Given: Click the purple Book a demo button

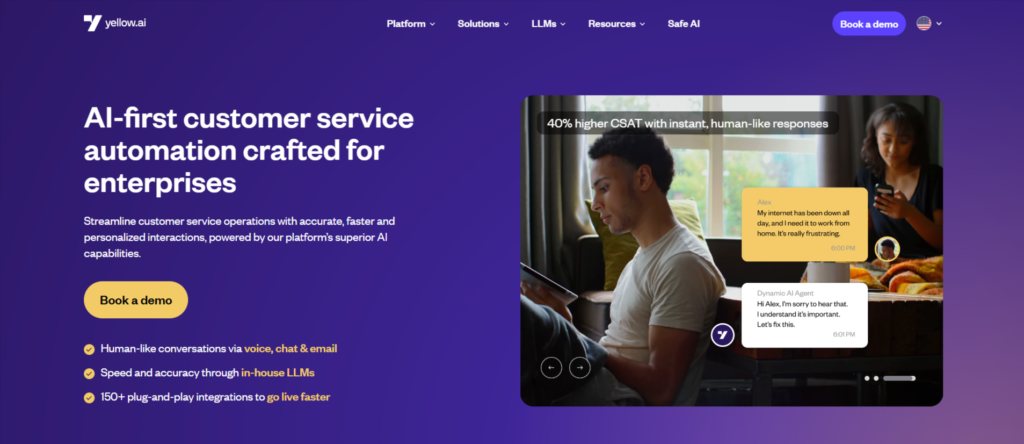Looking at the screenshot, I should [869, 24].
